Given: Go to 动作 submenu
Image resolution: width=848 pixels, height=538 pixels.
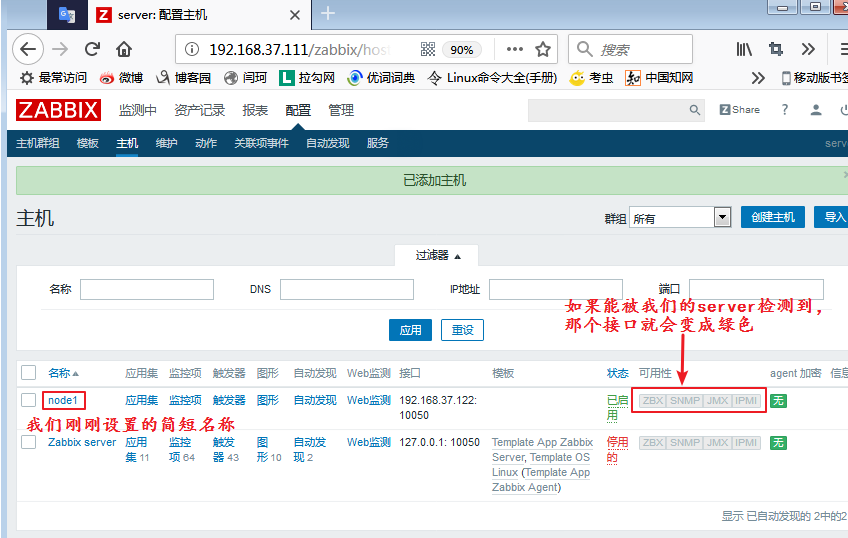Looking at the screenshot, I should pyautogui.click(x=206, y=143).
